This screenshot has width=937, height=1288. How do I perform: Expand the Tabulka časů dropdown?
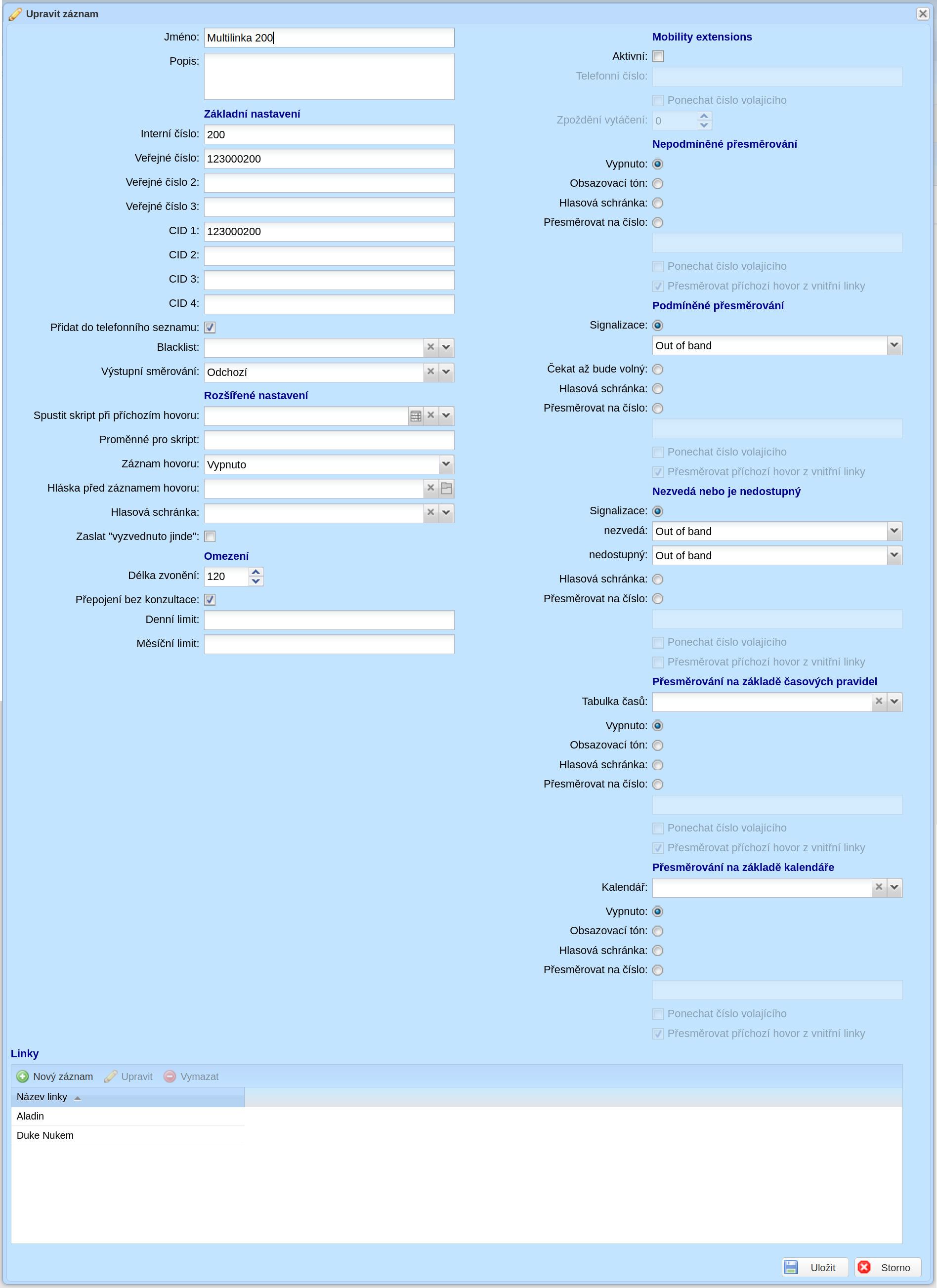894,702
